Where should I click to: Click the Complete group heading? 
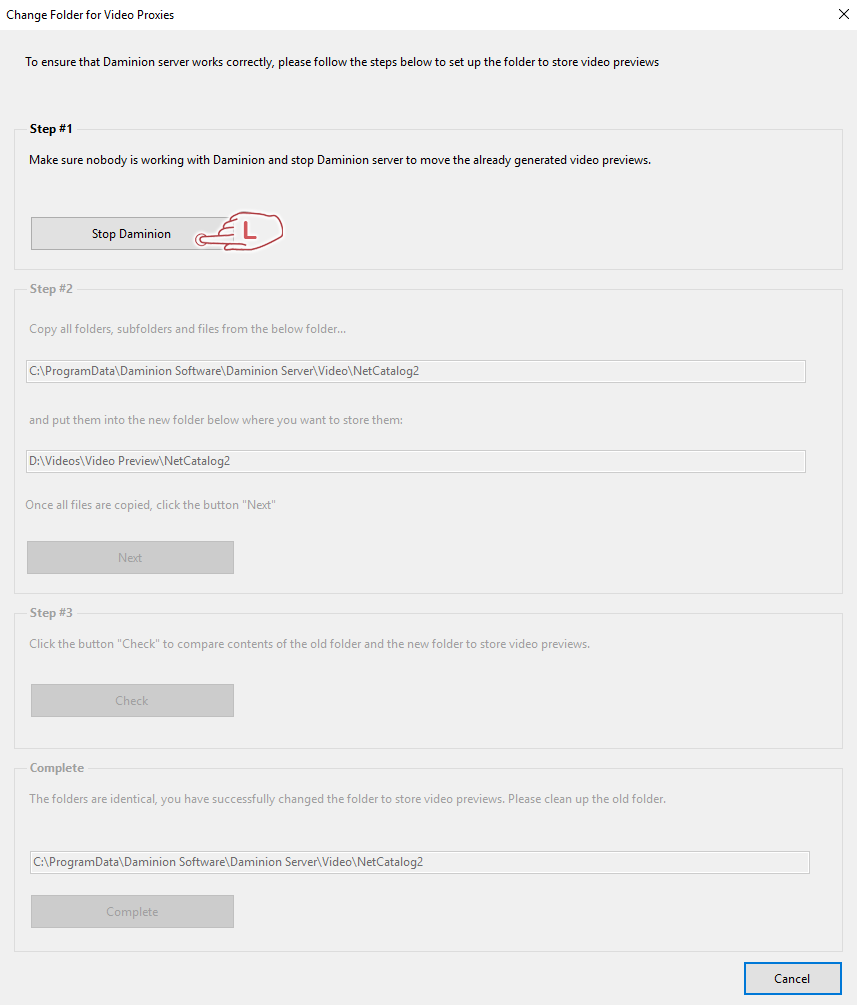57,768
